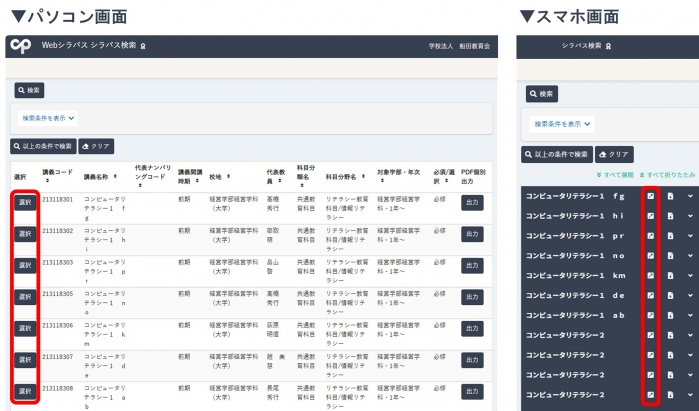Sort table by 講義コード column header
This screenshot has width=699, height=411.
57,175
